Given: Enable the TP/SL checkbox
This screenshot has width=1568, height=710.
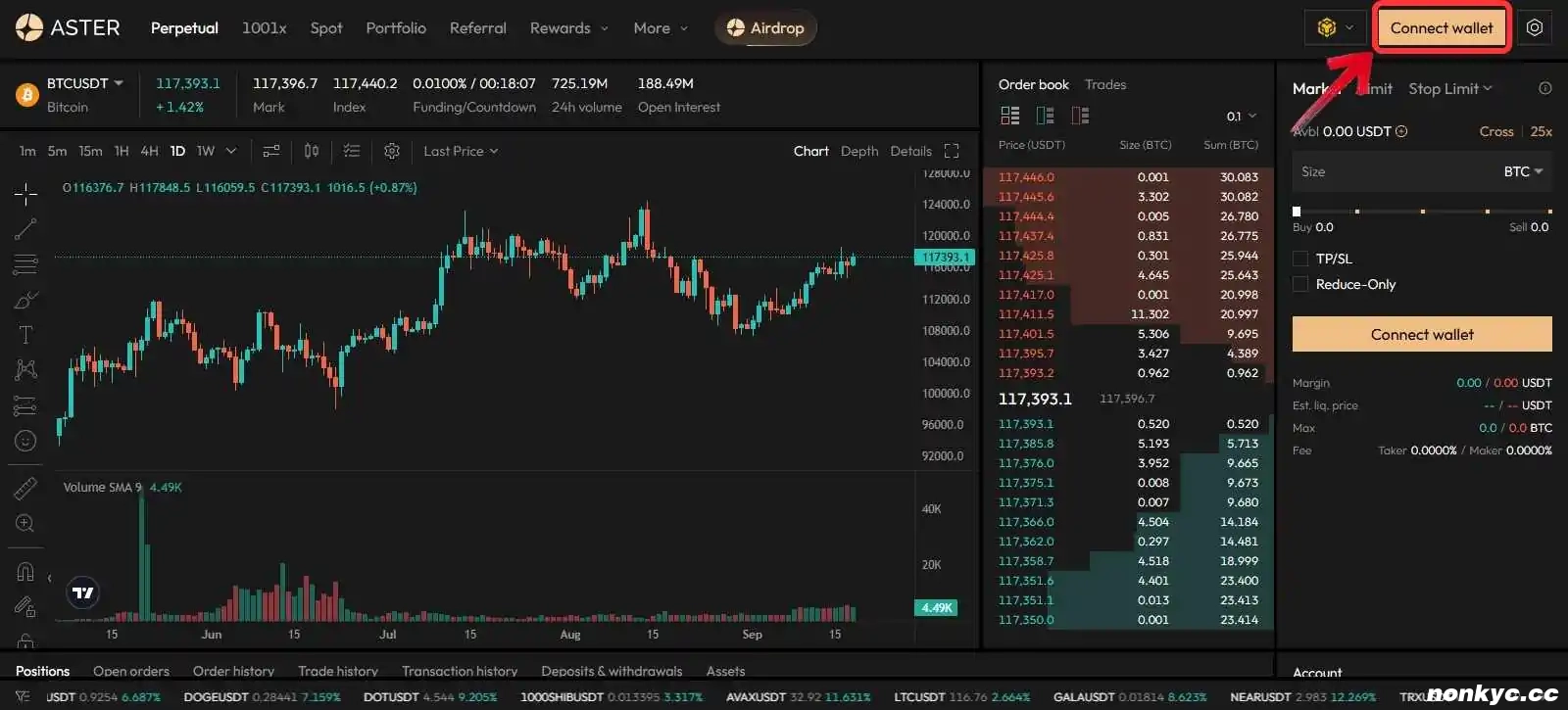Looking at the screenshot, I should pos(1300,259).
